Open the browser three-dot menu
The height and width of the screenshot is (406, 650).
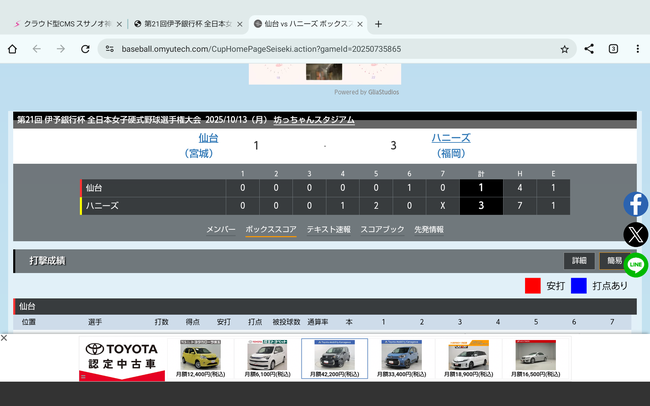point(637,48)
